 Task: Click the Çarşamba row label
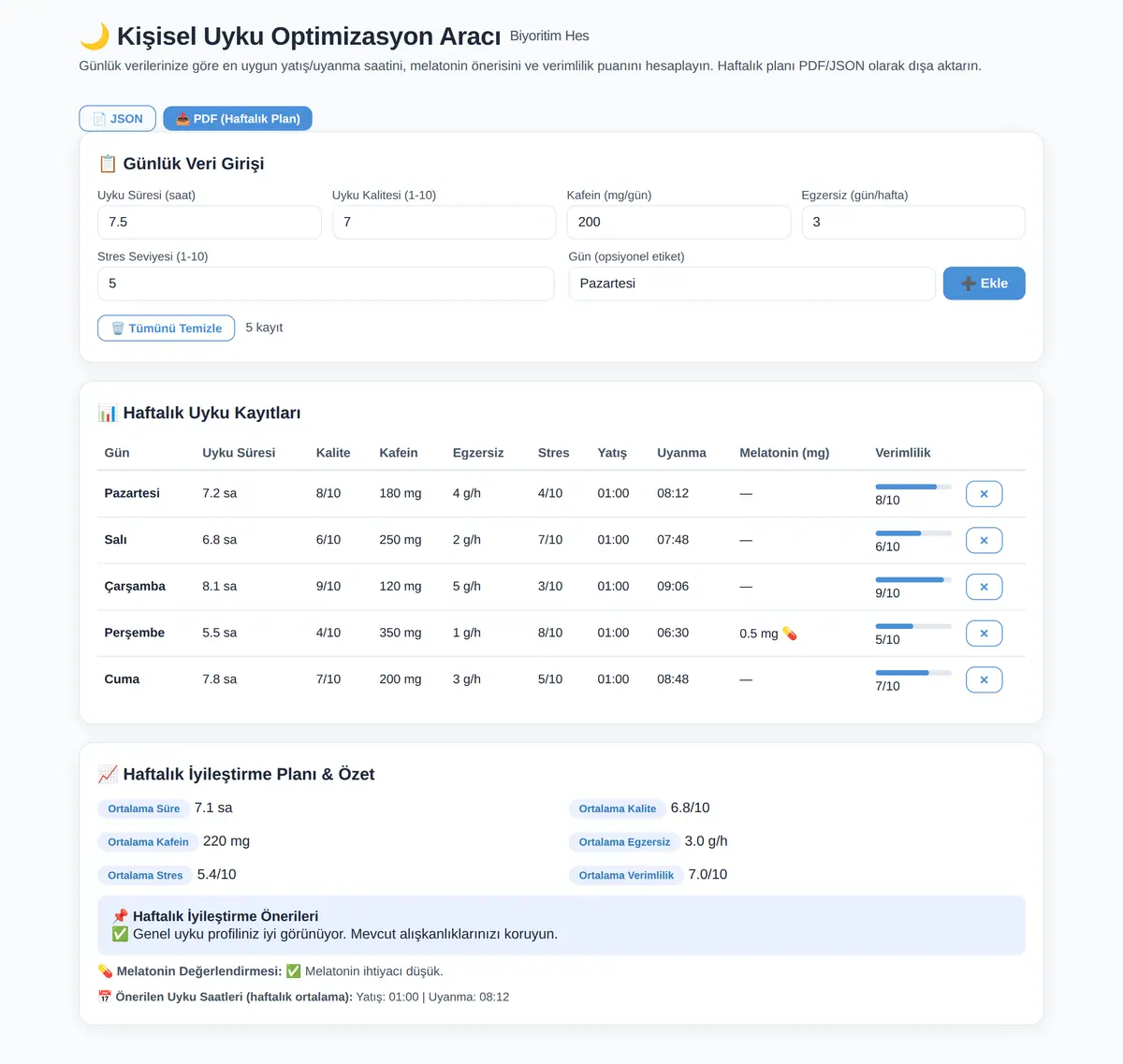(135, 587)
